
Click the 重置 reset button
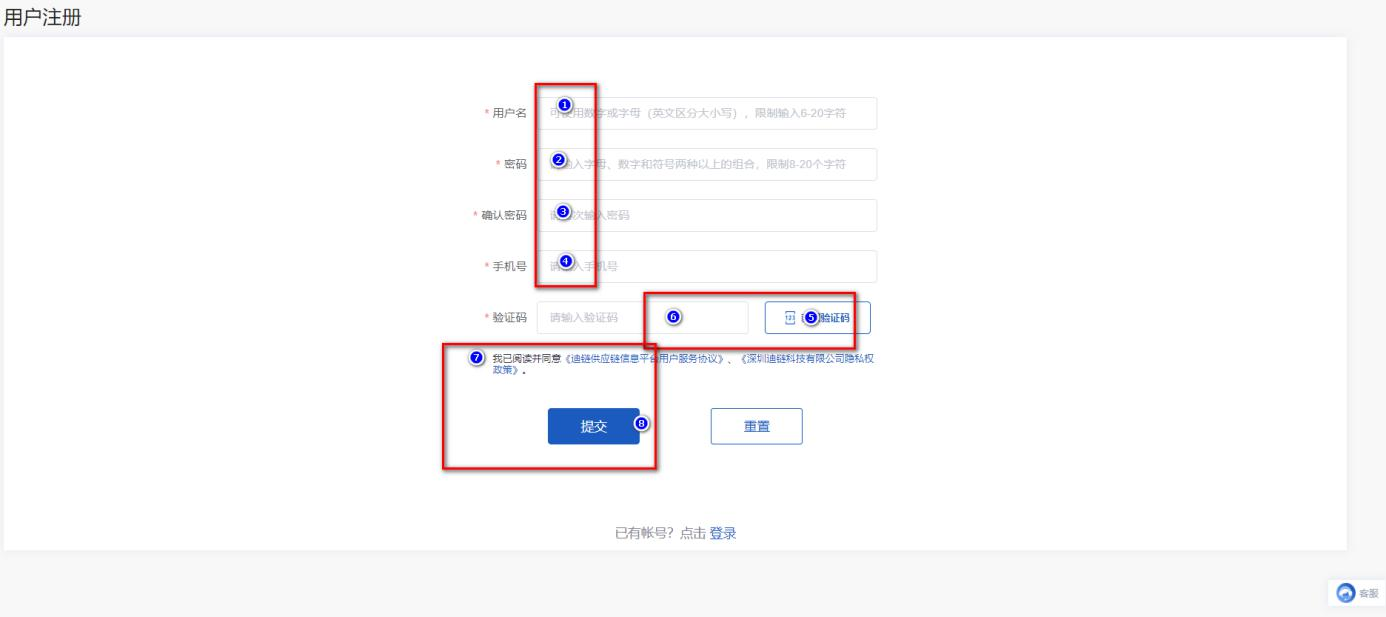(756, 426)
